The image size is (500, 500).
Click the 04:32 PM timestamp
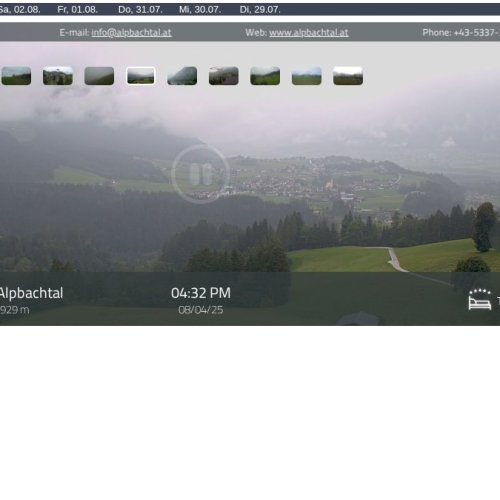201,293
